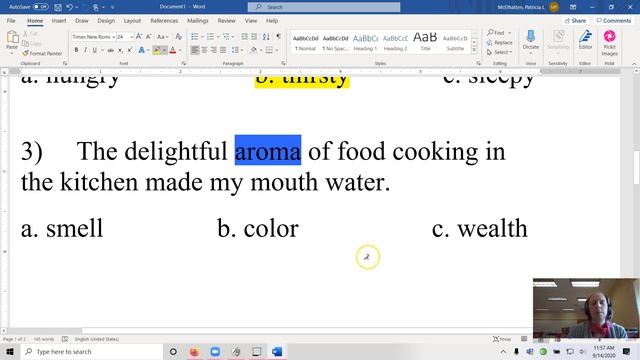Toggle strikethrough formatting
The width and height of the screenshot is (640, 360).
[x=110, y=50]
